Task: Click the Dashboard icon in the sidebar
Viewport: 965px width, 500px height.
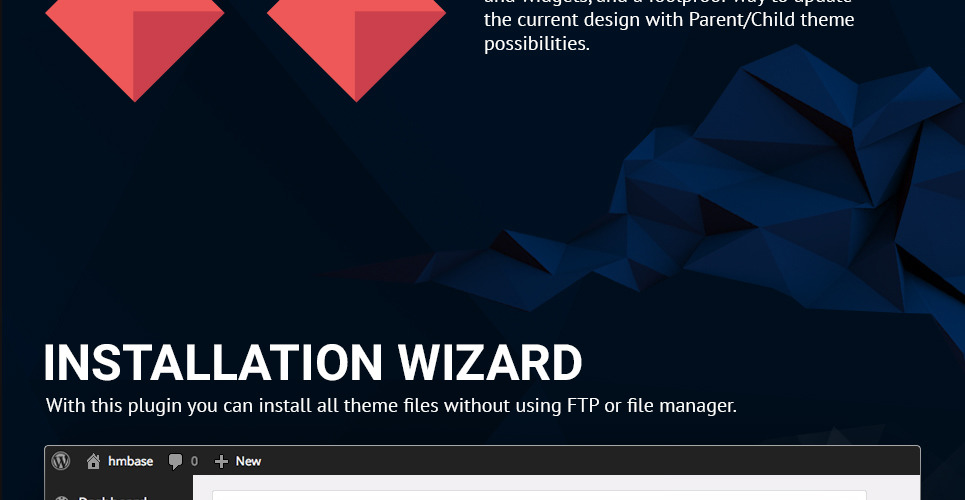Action: pos(62,497)
